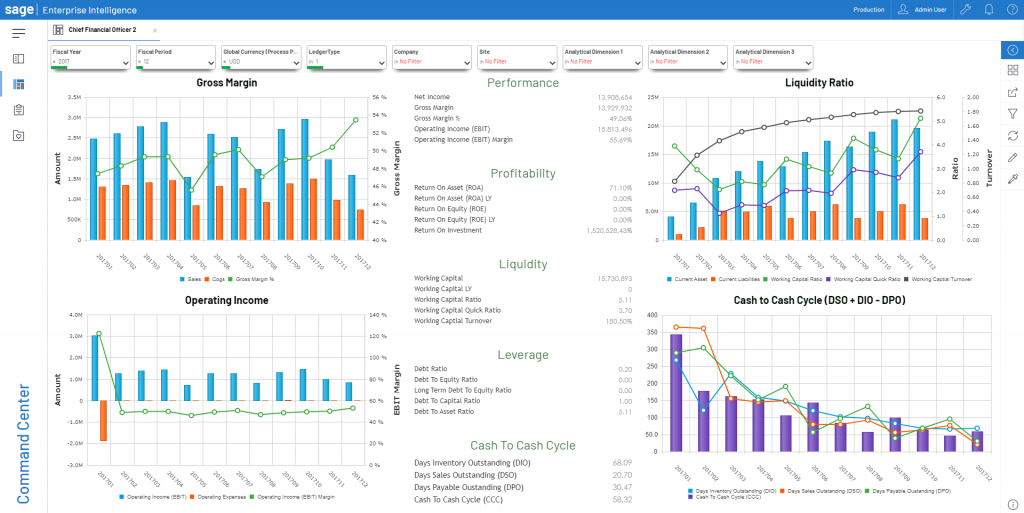This screenshot has height=513, width=1024.
Task: Open the hamburger navigation menu
Action: pos(18,33)
